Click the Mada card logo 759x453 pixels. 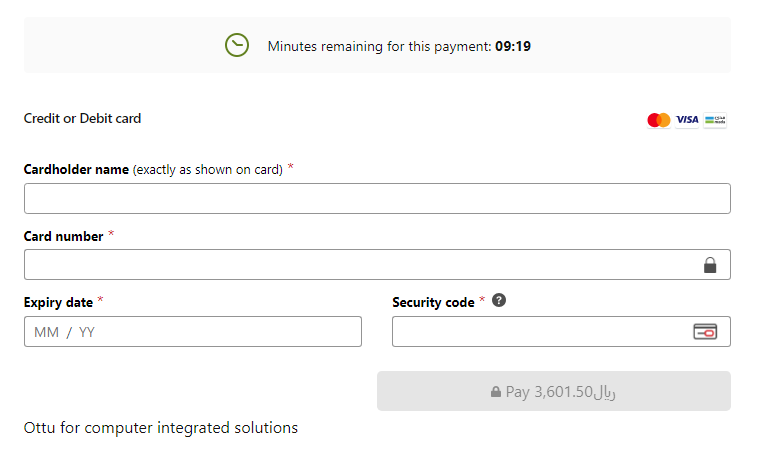pos(715,120)
